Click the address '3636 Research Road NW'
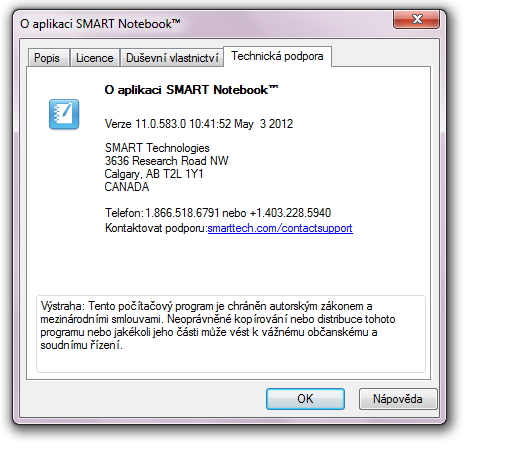 click(x=167, y=161)
